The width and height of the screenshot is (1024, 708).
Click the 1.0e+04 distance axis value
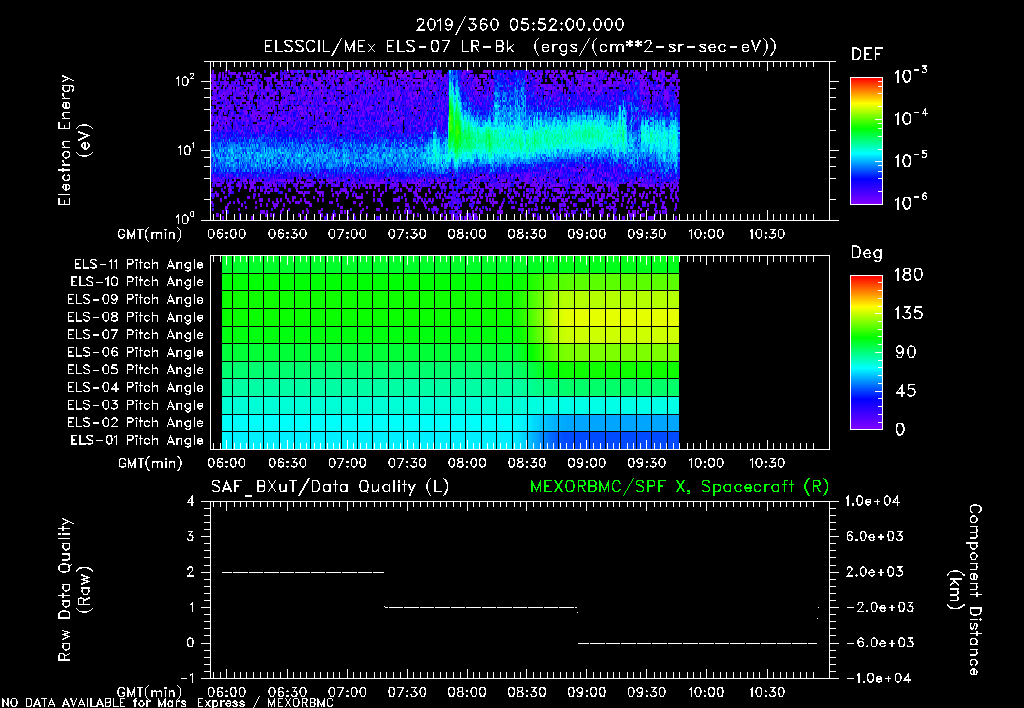pyautogui.click(x=872, y=501)
